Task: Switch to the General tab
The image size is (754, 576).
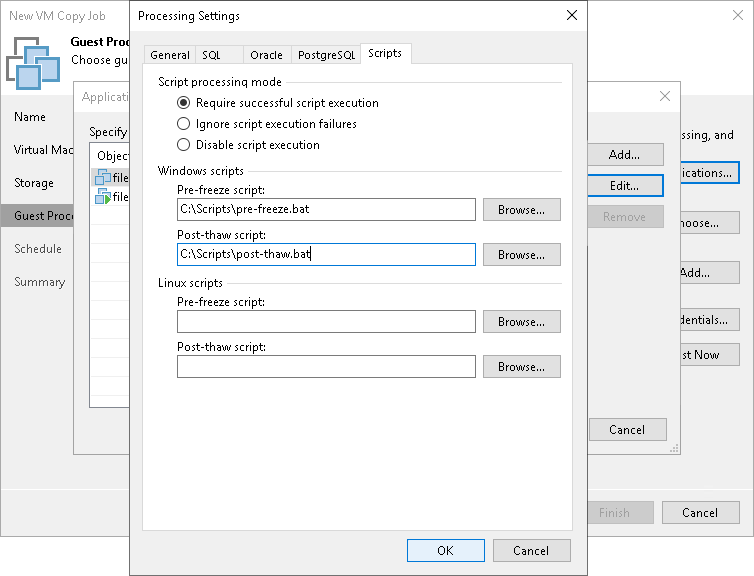Action: tap(169, 55)
